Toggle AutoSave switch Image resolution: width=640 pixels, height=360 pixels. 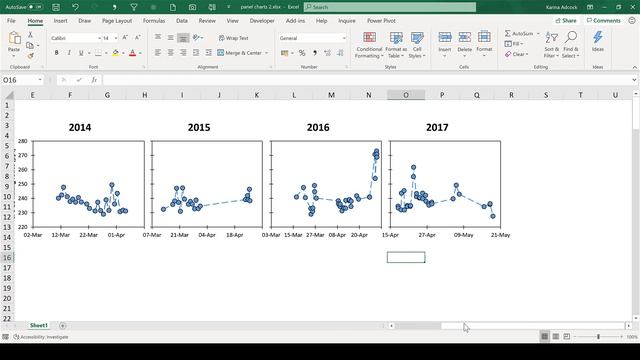click(36, 7)
